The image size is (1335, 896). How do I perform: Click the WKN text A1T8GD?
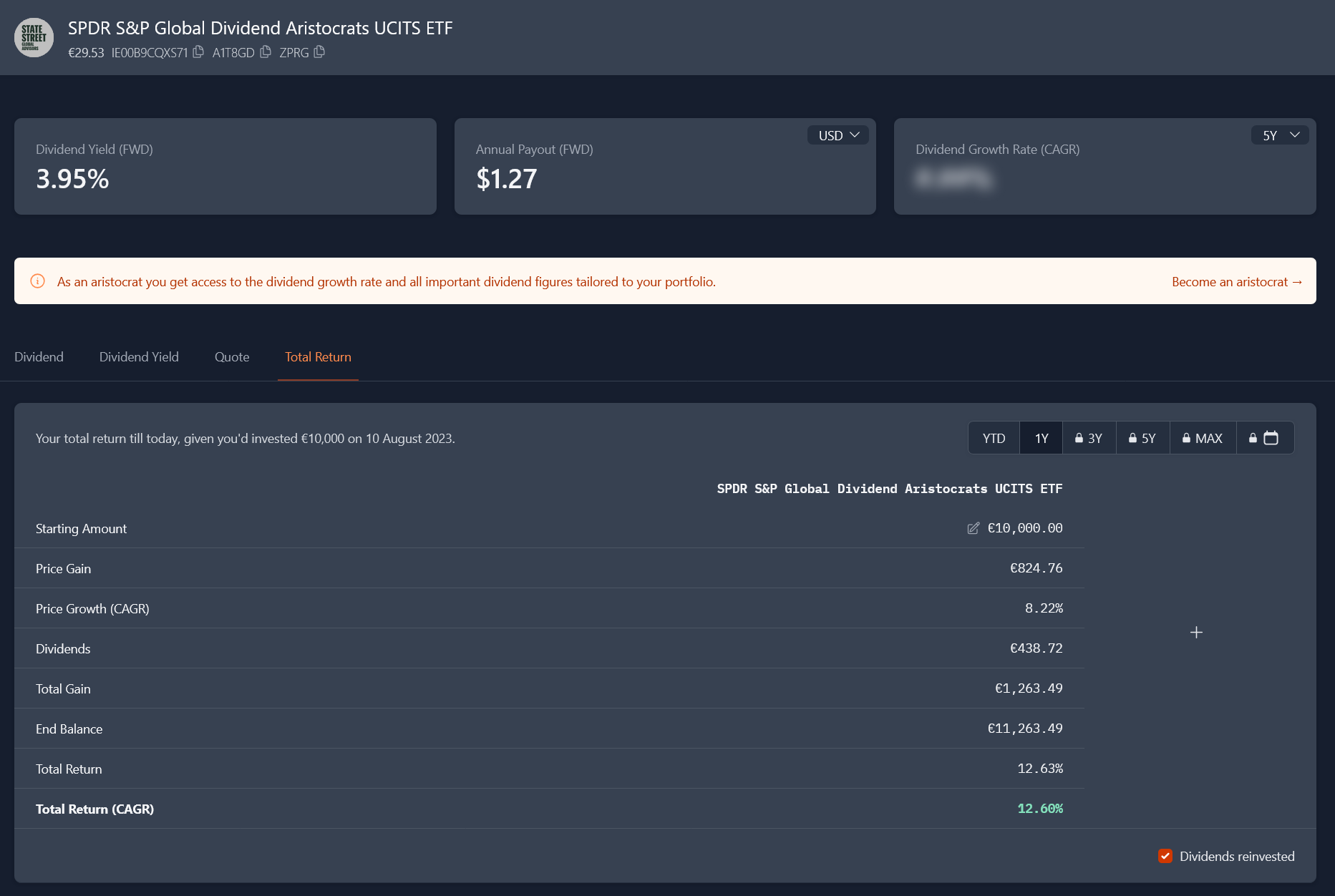coord(233,53)
